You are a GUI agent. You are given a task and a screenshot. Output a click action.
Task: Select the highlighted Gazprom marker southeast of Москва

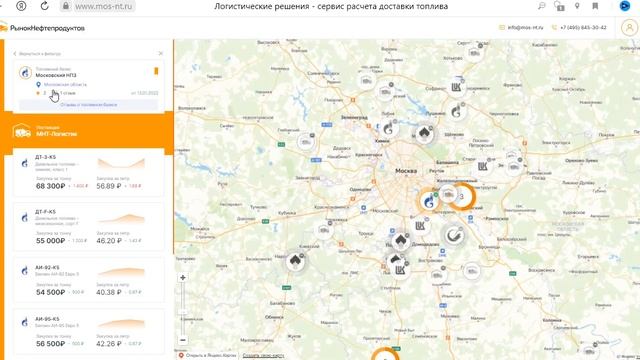(x=428, y=201)
